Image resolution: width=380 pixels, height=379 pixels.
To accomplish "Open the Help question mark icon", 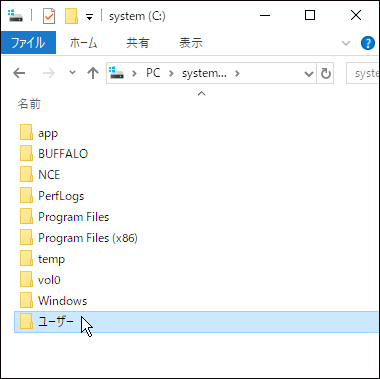I will coord(368,43).
